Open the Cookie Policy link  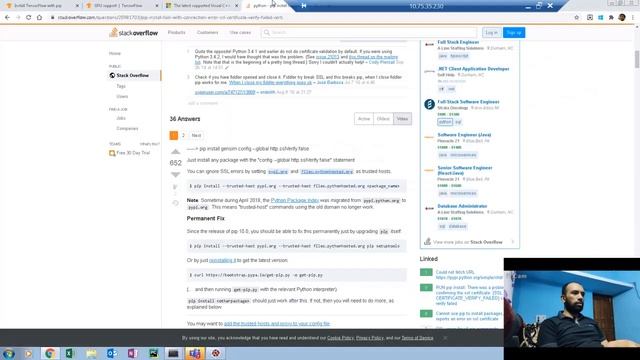pyautogui.click(x=340, y=338)
